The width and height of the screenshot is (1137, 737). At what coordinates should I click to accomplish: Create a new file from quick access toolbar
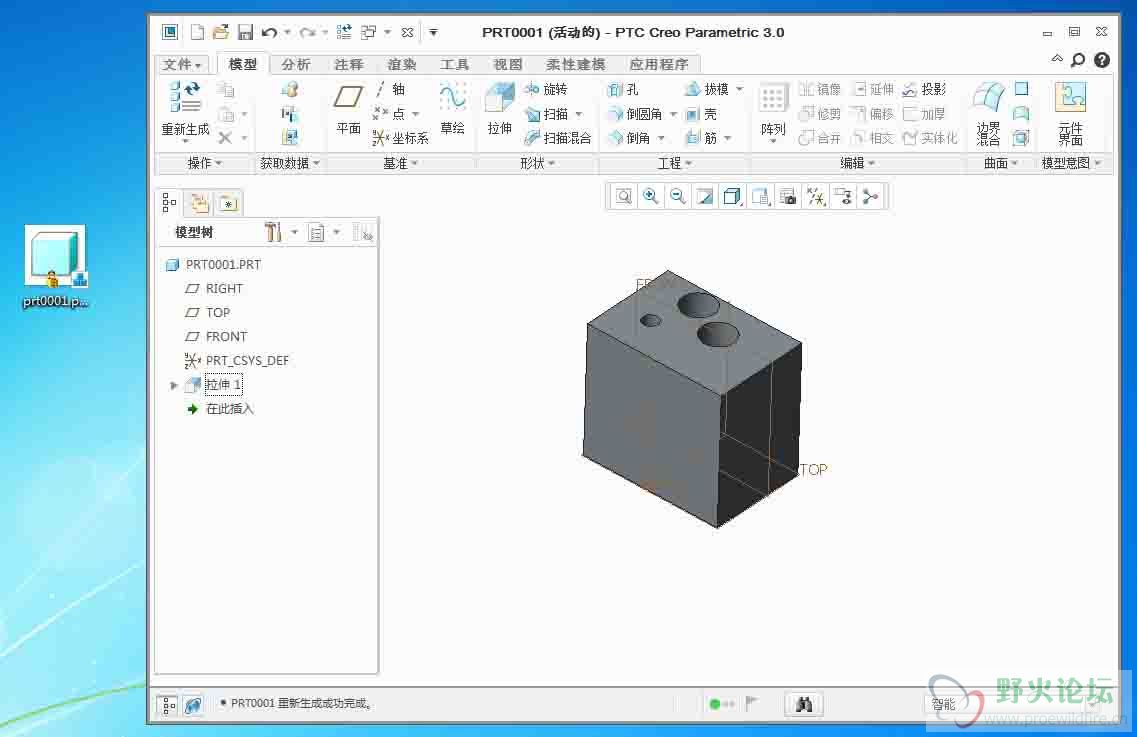tap(197, 33)
